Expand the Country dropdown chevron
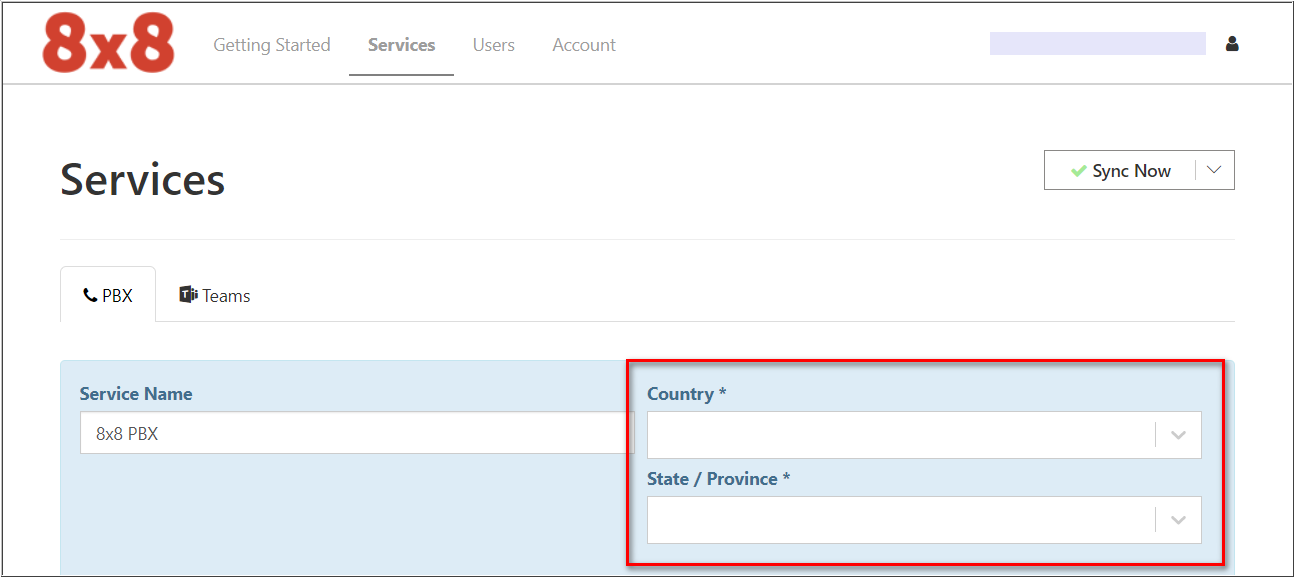This screenshot has height=577, width=1294. [1178, 435]
